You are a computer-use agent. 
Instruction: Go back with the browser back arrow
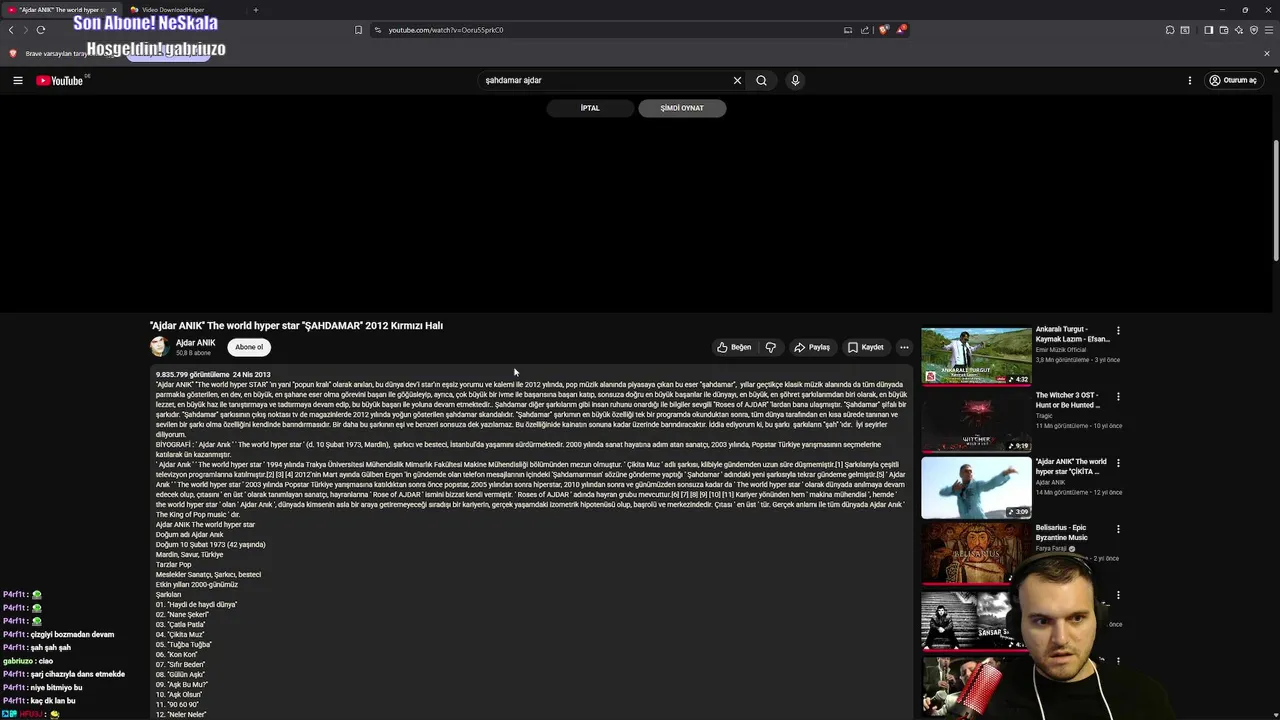point(11,30)
